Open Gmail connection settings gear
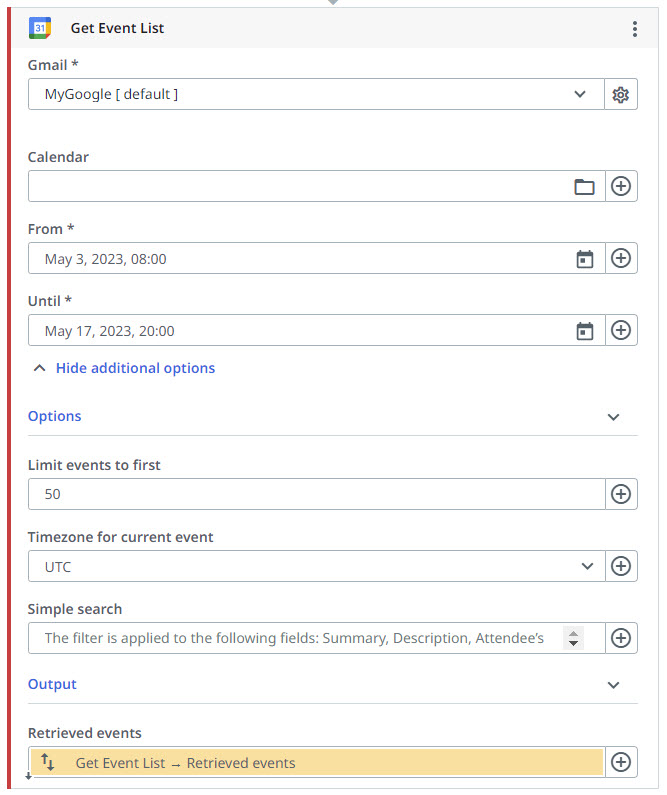Image resolution: width=667 pixels, height=795 pixels. (621, 95)
